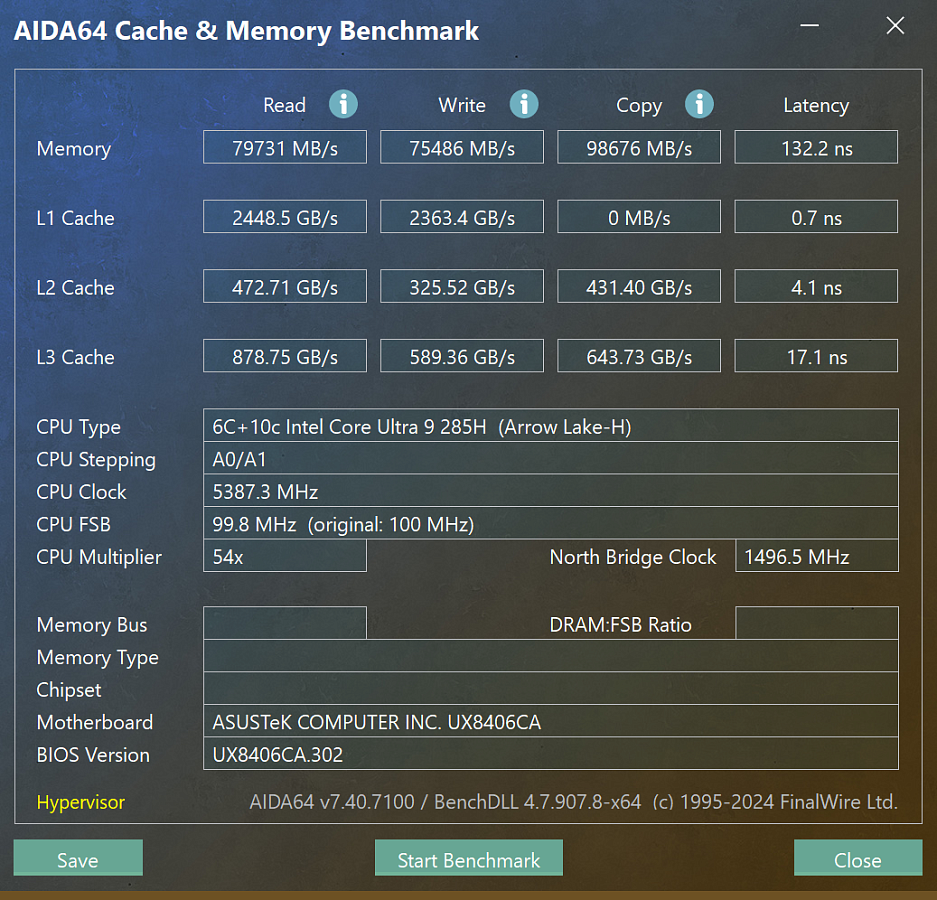Screen dimensions: 937x900
Task: Click the Start Benchmark button
Action: click(x=468, y=858)
